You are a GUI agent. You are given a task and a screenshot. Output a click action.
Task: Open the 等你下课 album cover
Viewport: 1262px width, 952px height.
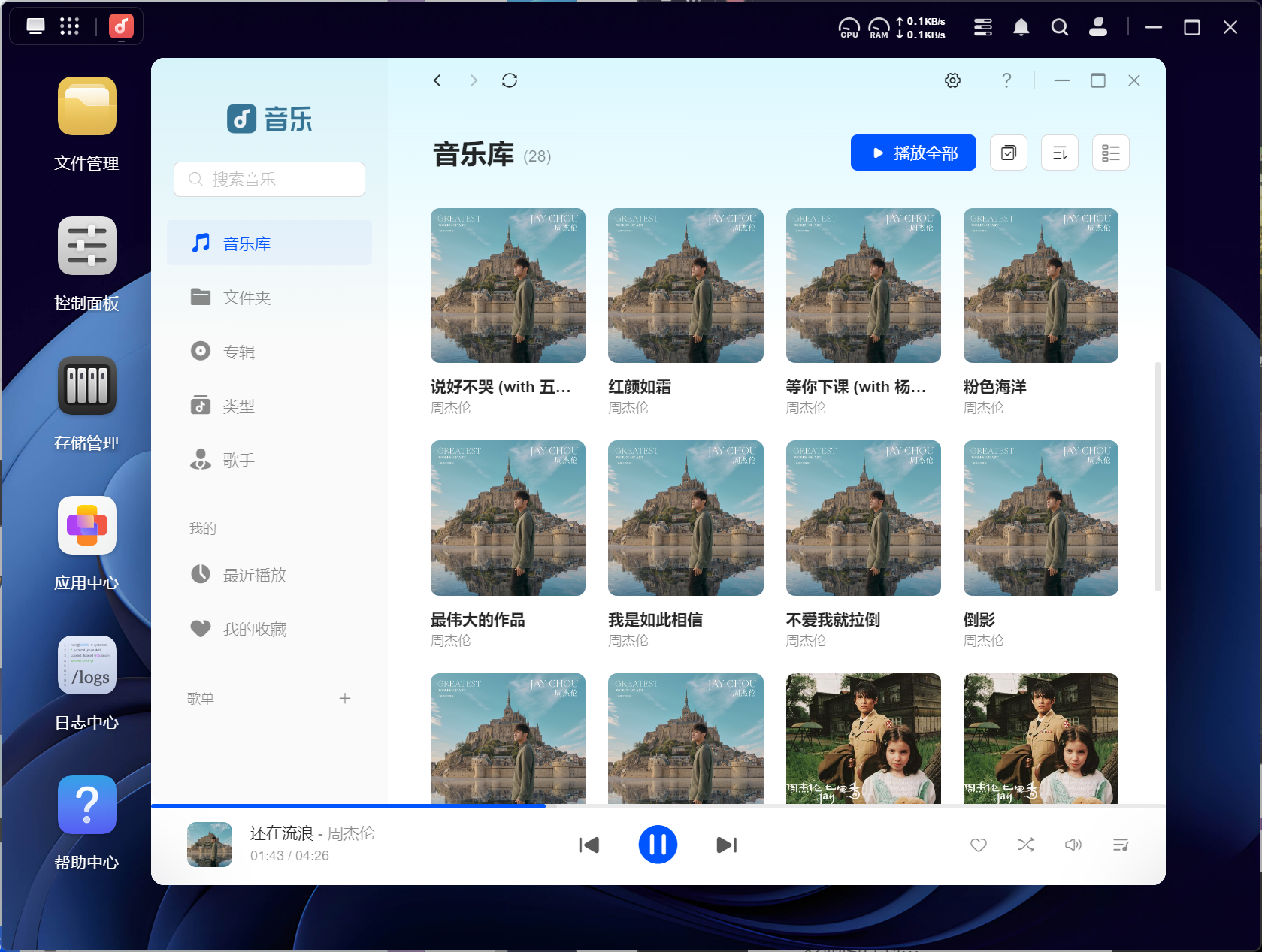(863, 286)
